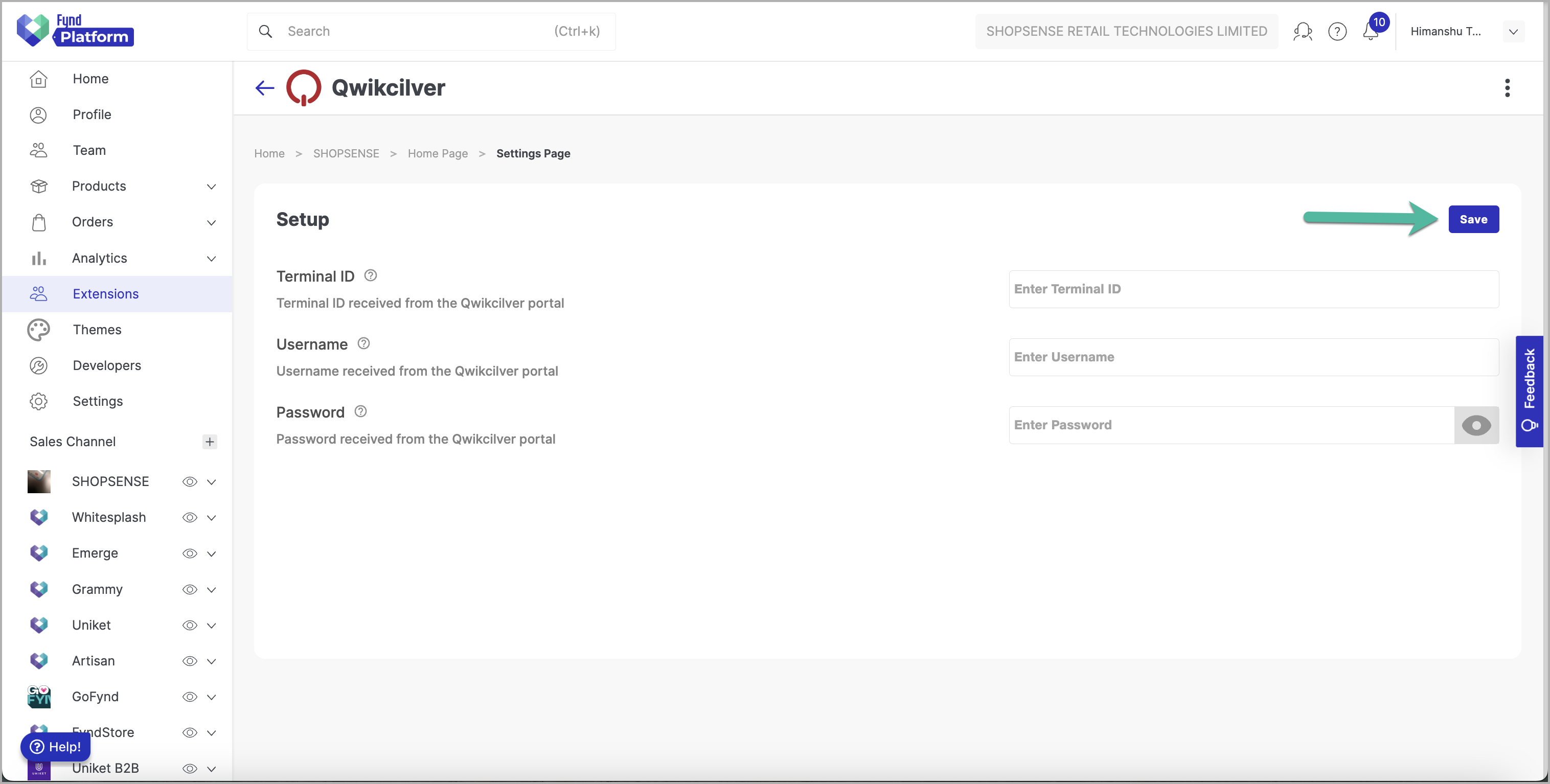This screenshot has height=784, width=1550.
Task: Click the back arrow beside Qwikcilver
Action: 265,88
